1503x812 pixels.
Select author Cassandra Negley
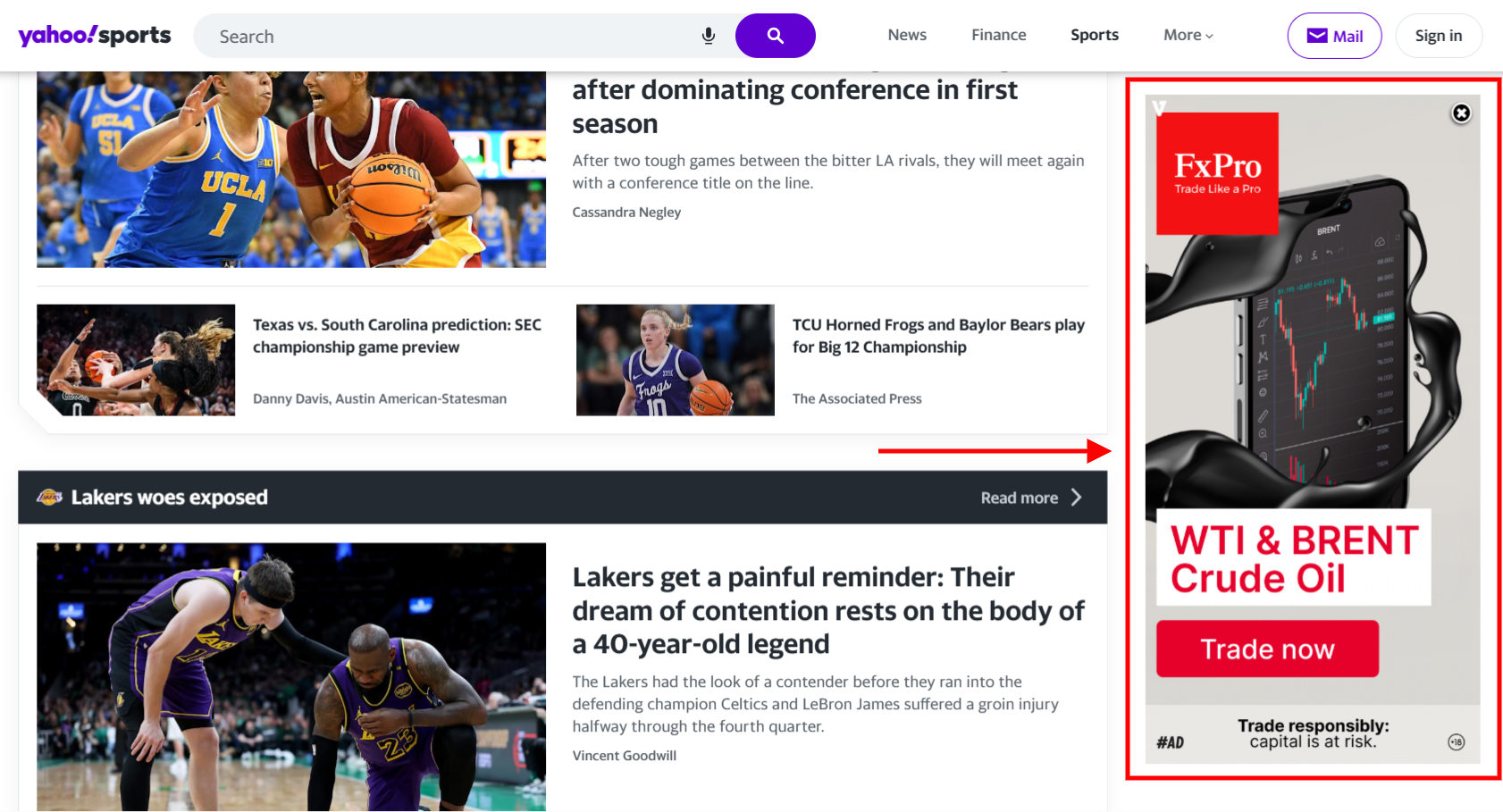(x=626, y=212)
